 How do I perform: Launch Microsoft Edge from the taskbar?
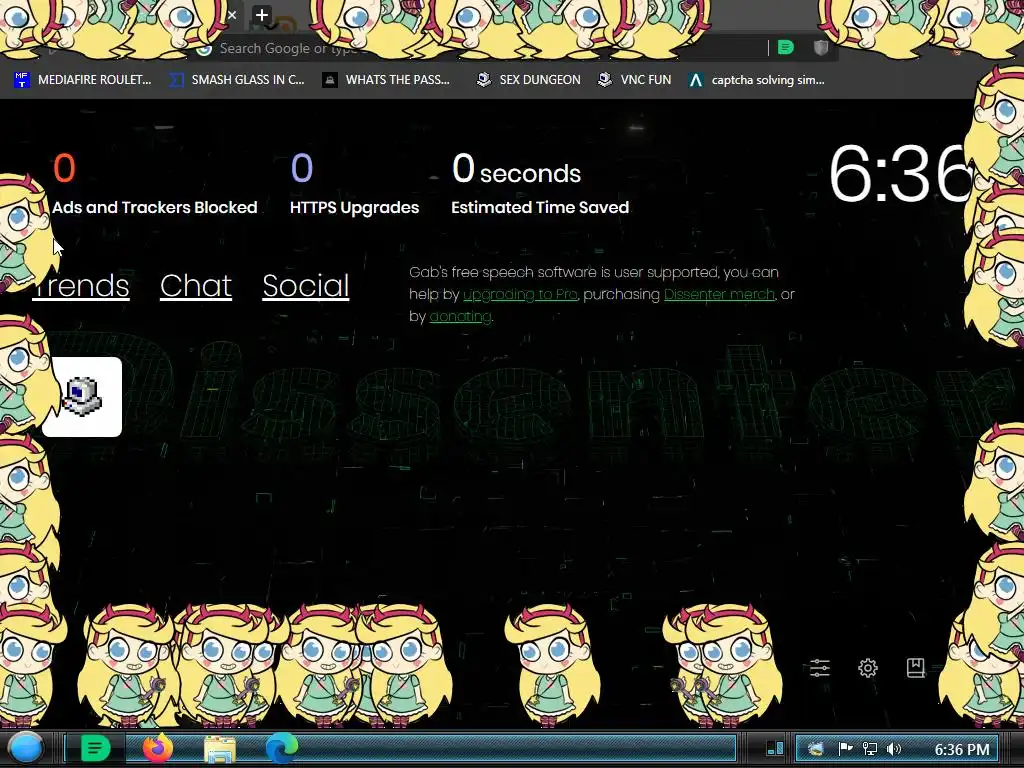[x=281, y=748]
